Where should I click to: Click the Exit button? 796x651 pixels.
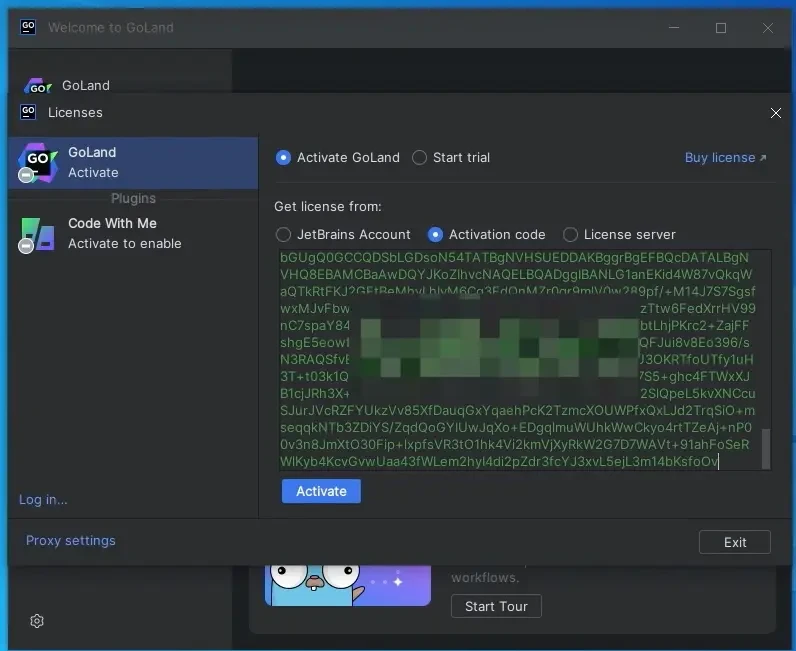point(735,542)
